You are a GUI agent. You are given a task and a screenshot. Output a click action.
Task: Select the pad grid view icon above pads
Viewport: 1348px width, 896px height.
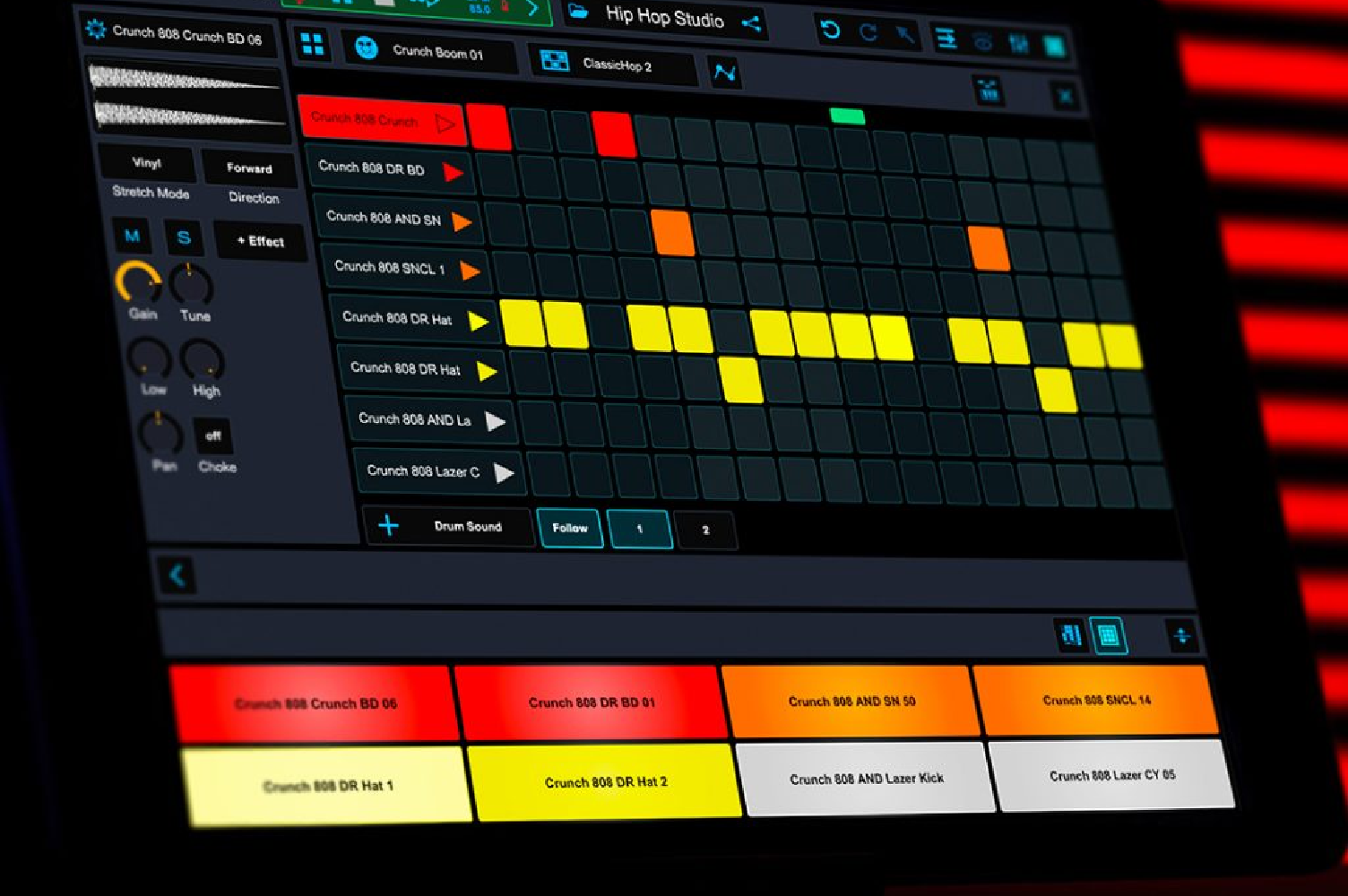click(1109, 636)
